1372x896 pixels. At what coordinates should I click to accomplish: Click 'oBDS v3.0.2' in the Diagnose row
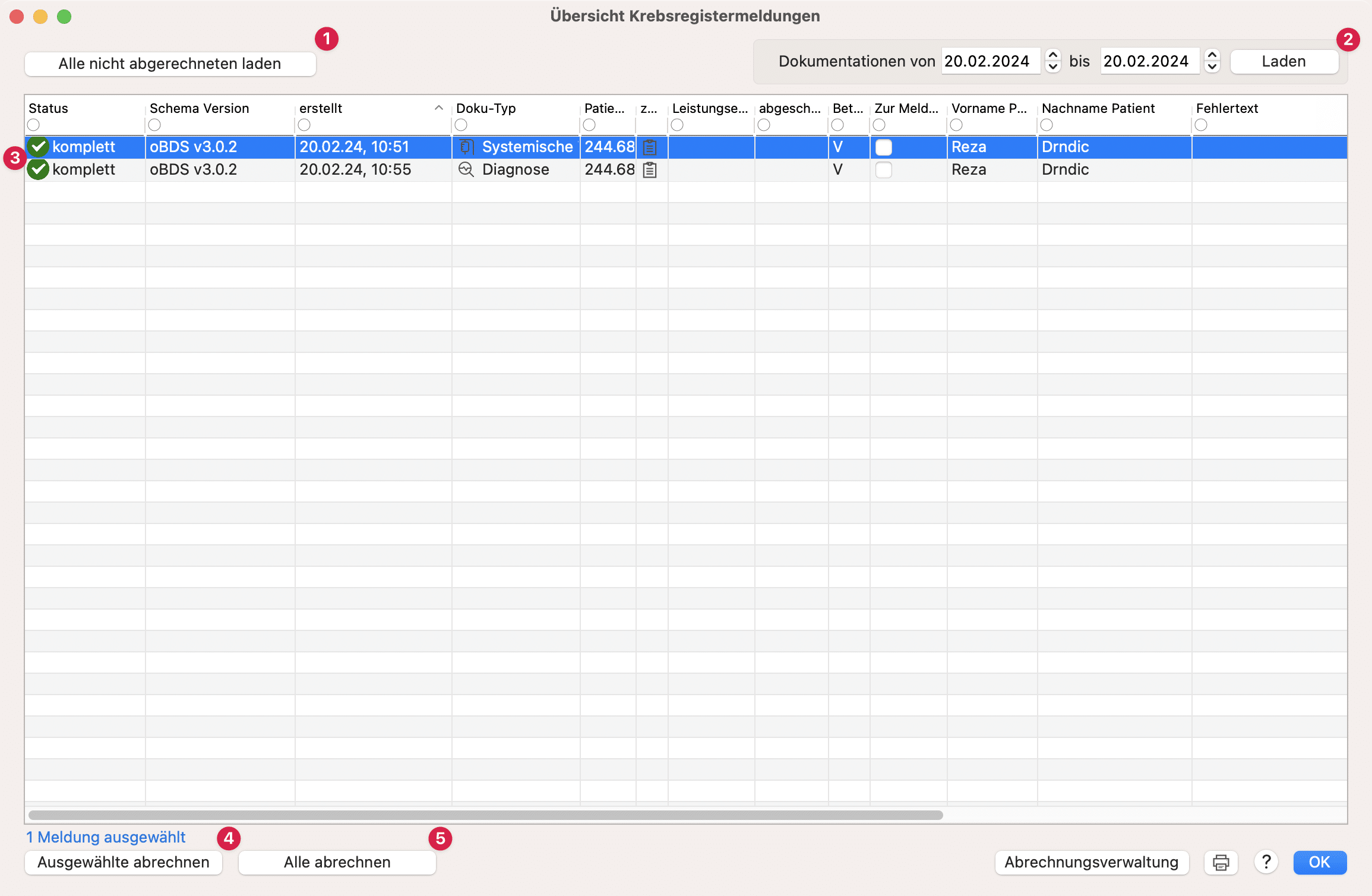193,169
